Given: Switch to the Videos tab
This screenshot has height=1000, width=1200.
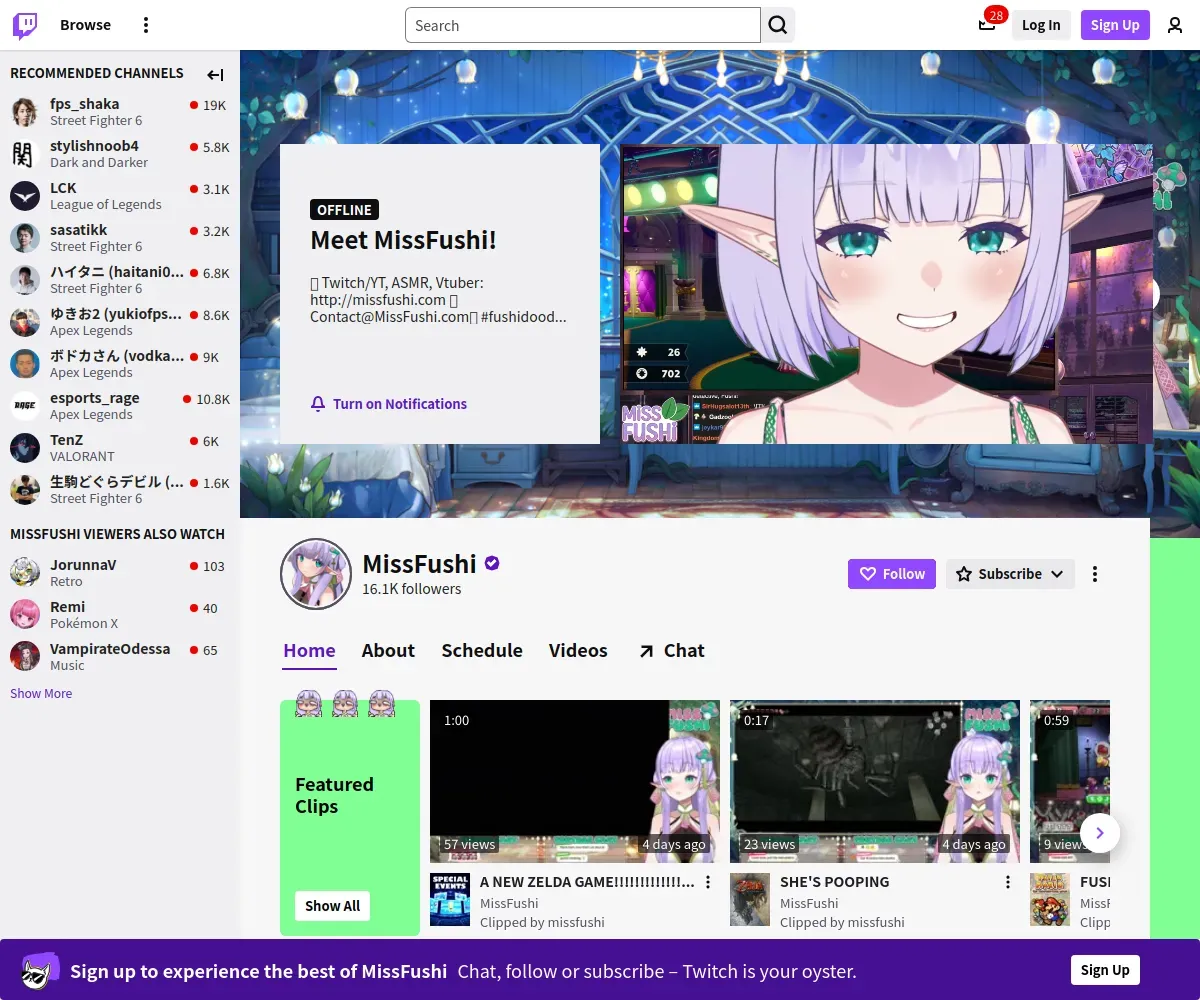Looking at the screenshot, I should (x=578, y=651).
